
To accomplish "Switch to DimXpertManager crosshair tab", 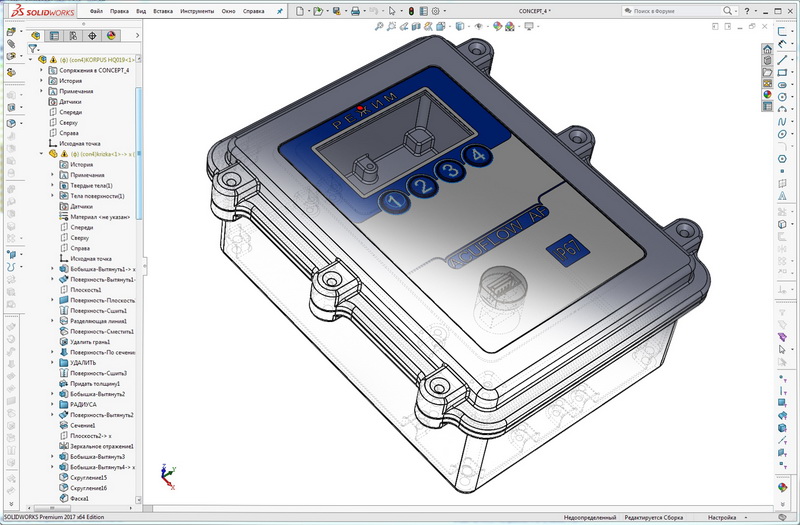I will [92, 35].
